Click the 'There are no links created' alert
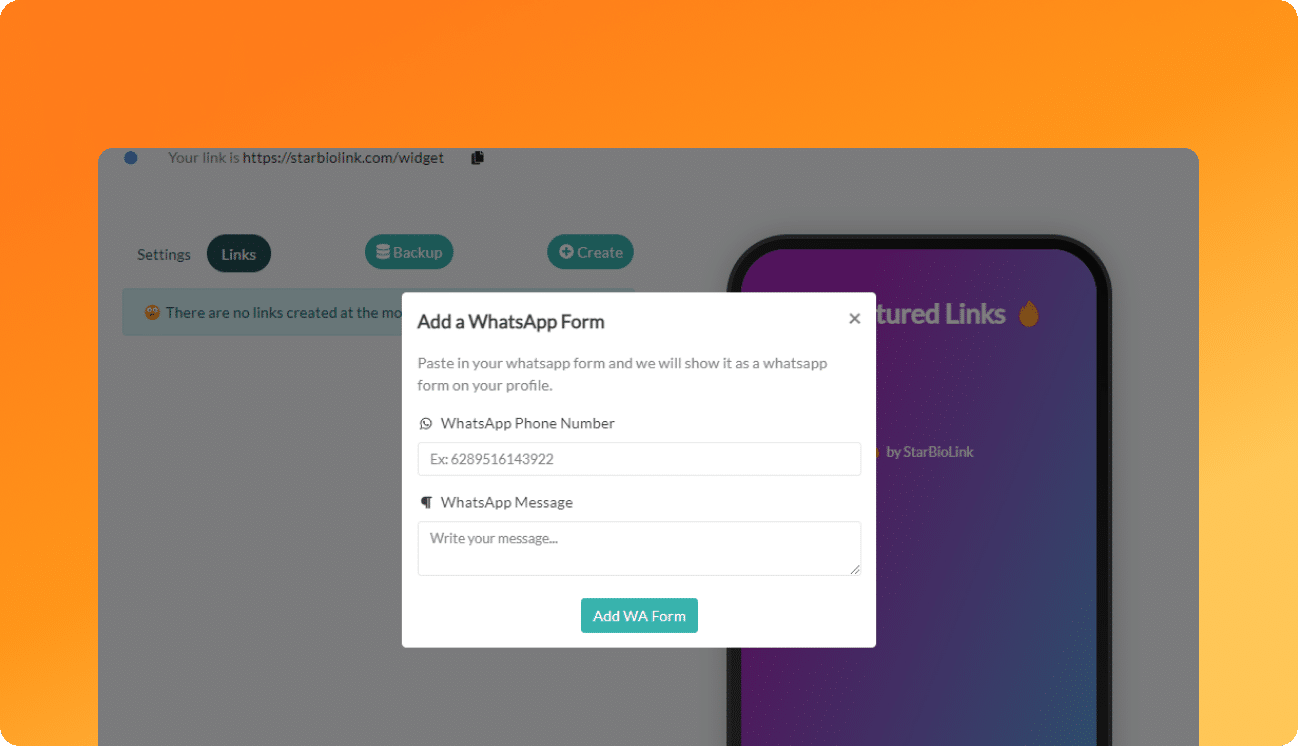 (378, 313)
